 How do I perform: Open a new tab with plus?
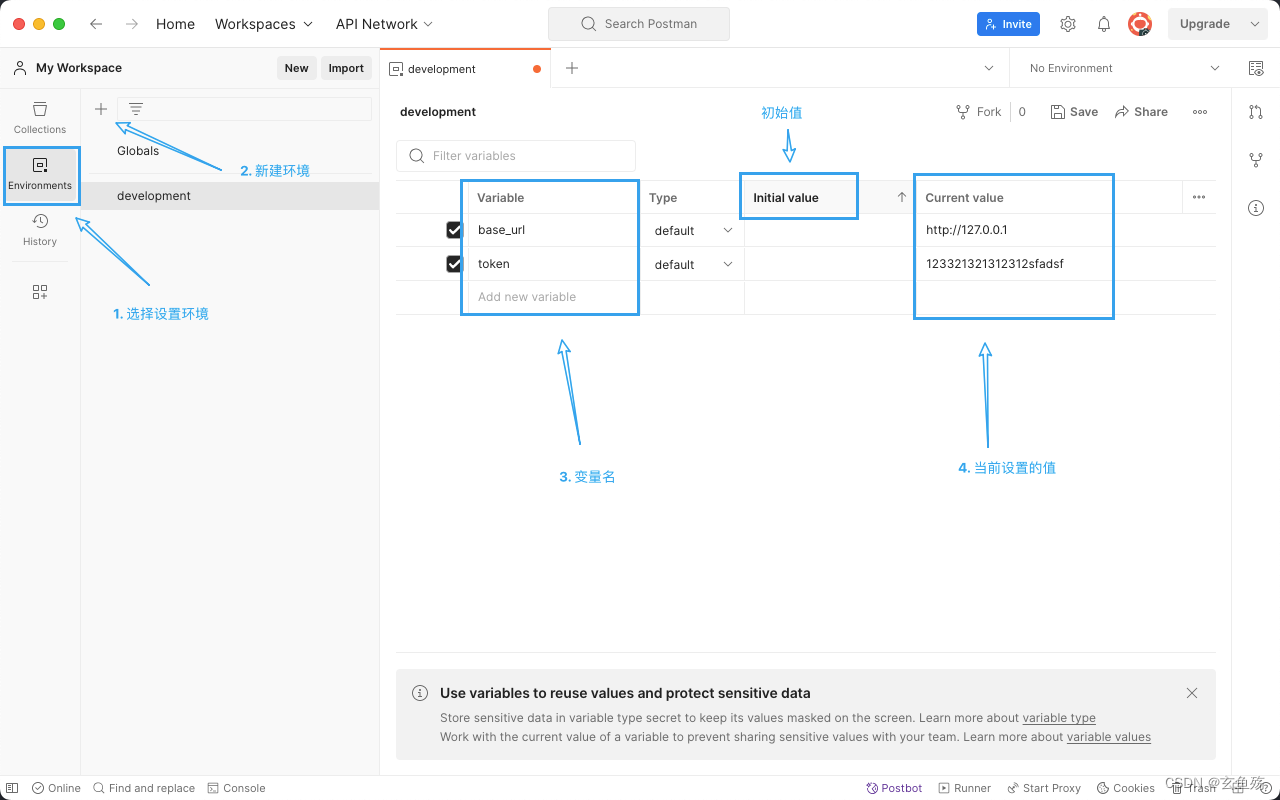coord(572,68)
